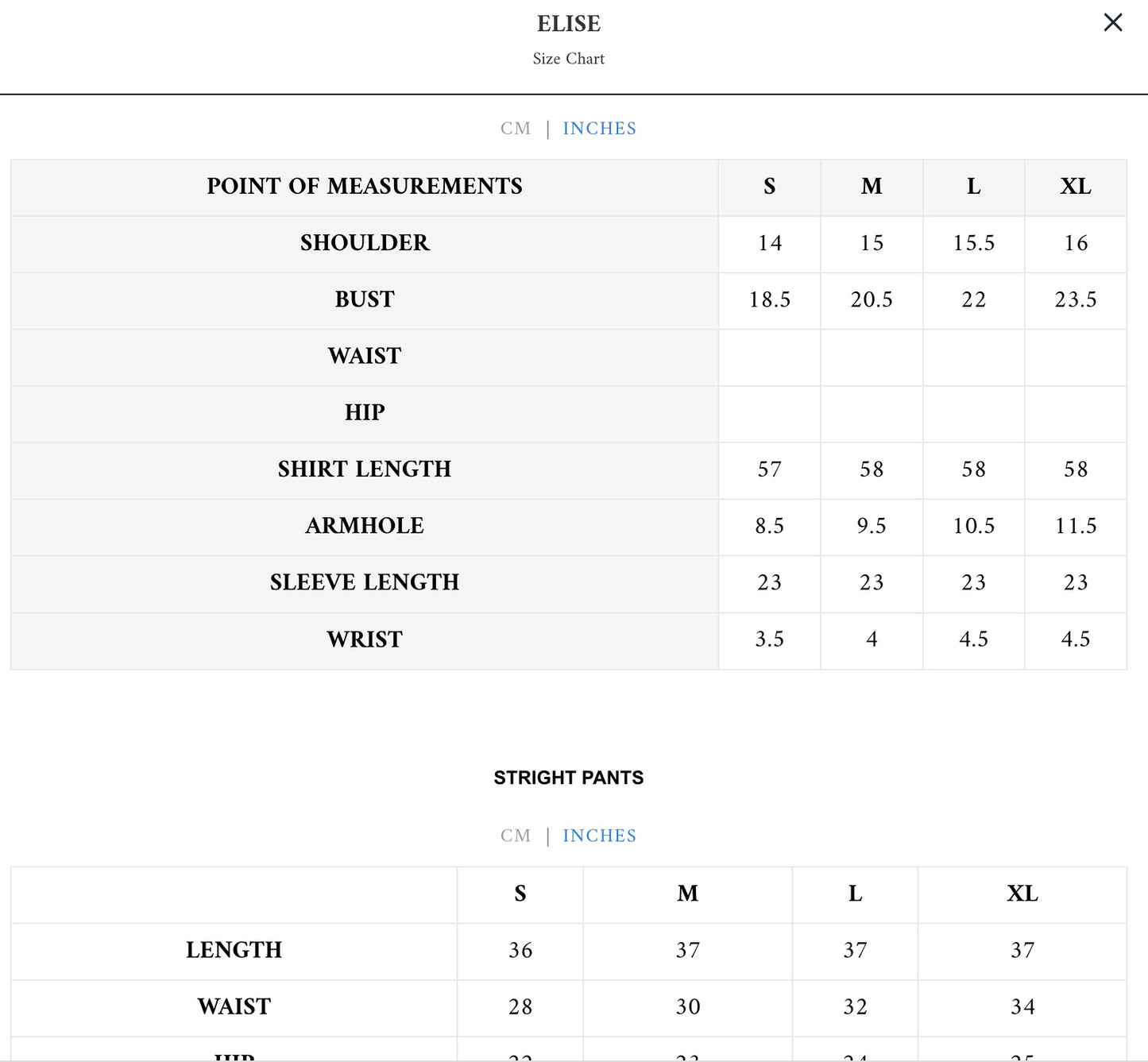Click the 10.5 armhole measurement cell

coord(973,526)
